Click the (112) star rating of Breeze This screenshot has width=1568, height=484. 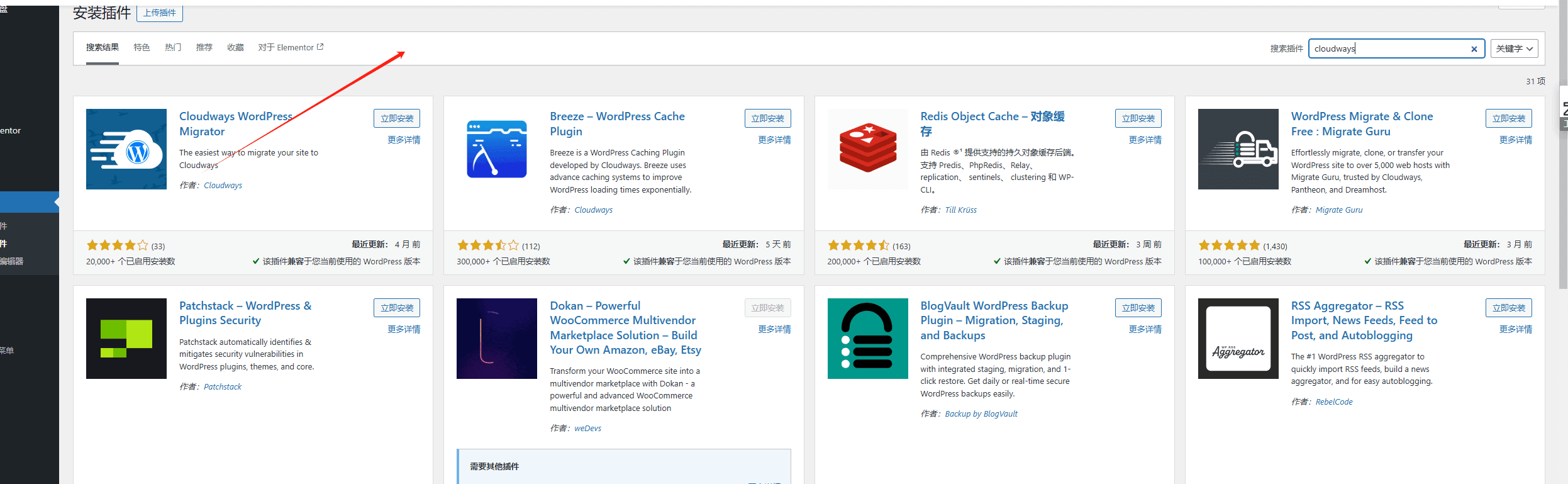pyautogui.click(x=498, y=245)
